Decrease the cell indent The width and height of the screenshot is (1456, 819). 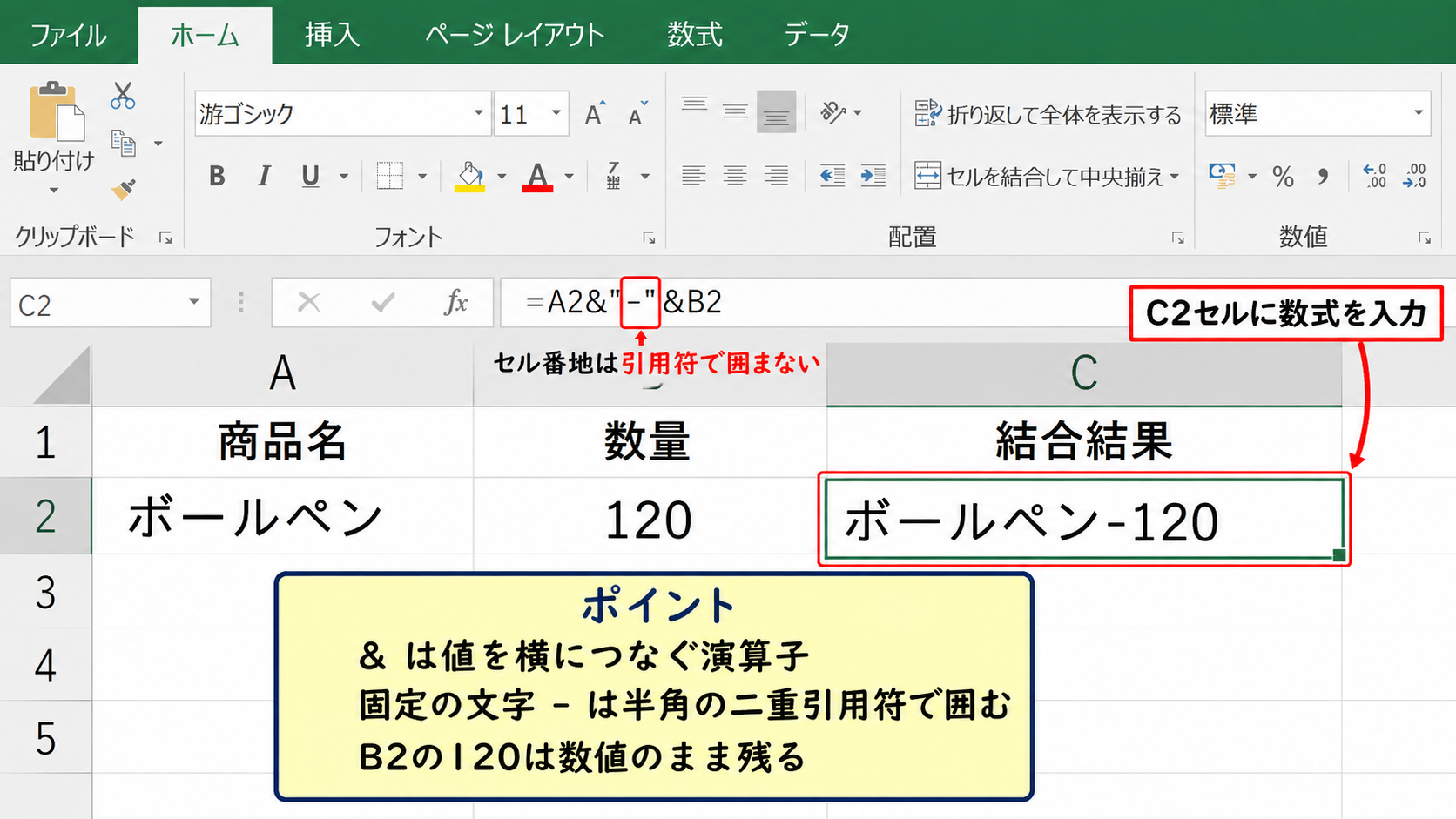click(x=832, y=176)
